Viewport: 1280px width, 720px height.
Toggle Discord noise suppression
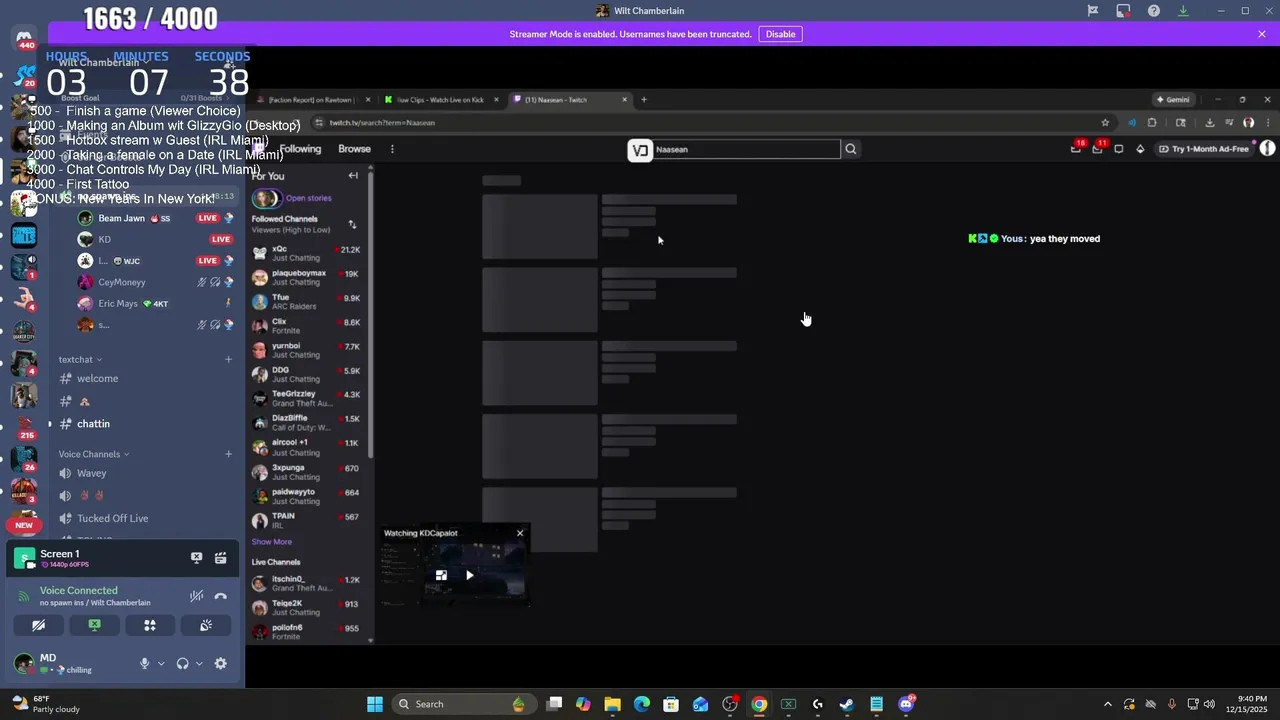[197, 596]
